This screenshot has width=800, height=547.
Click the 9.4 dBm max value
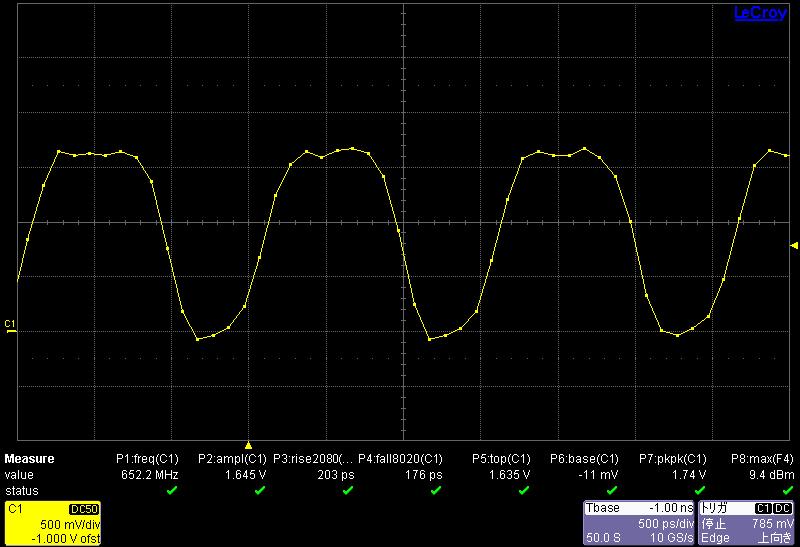[771, 475]
